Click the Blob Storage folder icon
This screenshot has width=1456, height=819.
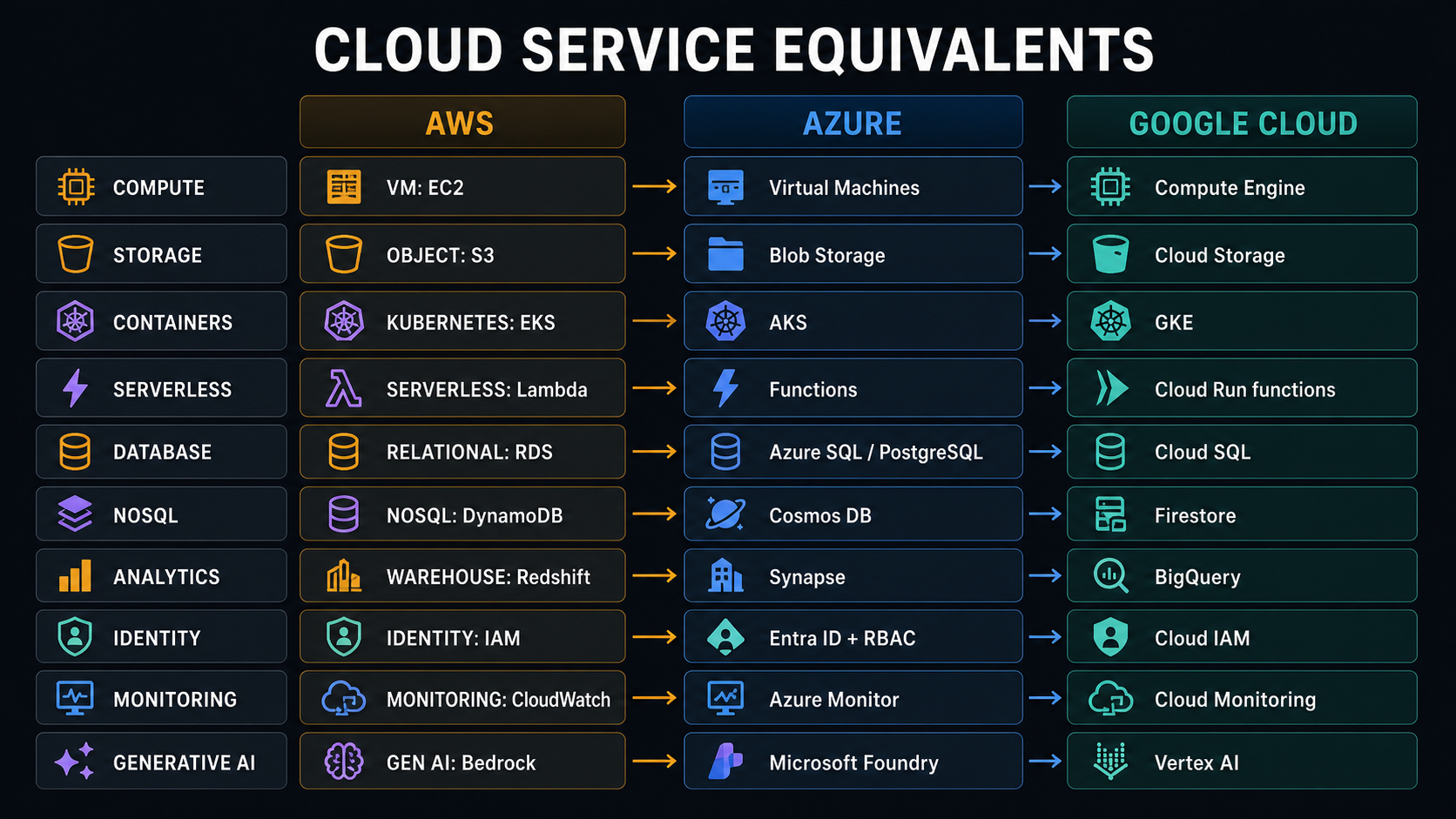click(725, 254)
